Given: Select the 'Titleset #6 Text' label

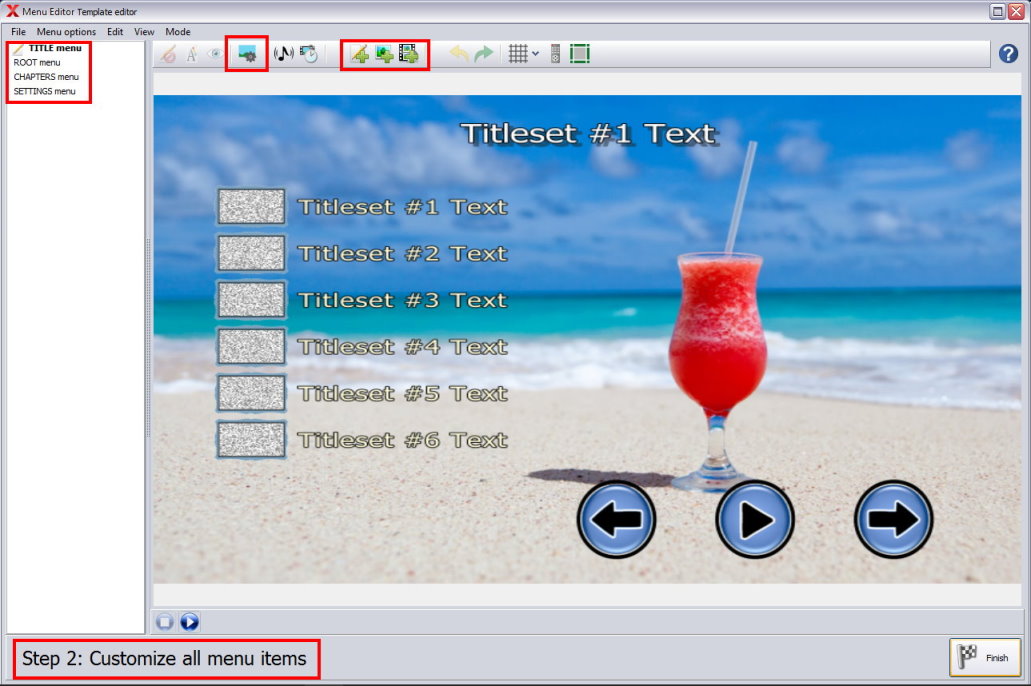Looking at the screenshot, I should pyautogui.click(x=403, y=440).
